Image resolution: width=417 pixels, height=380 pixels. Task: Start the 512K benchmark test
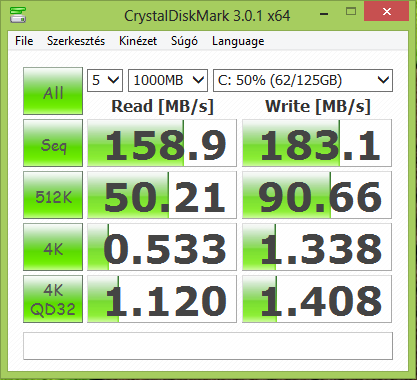pos(53,195)
